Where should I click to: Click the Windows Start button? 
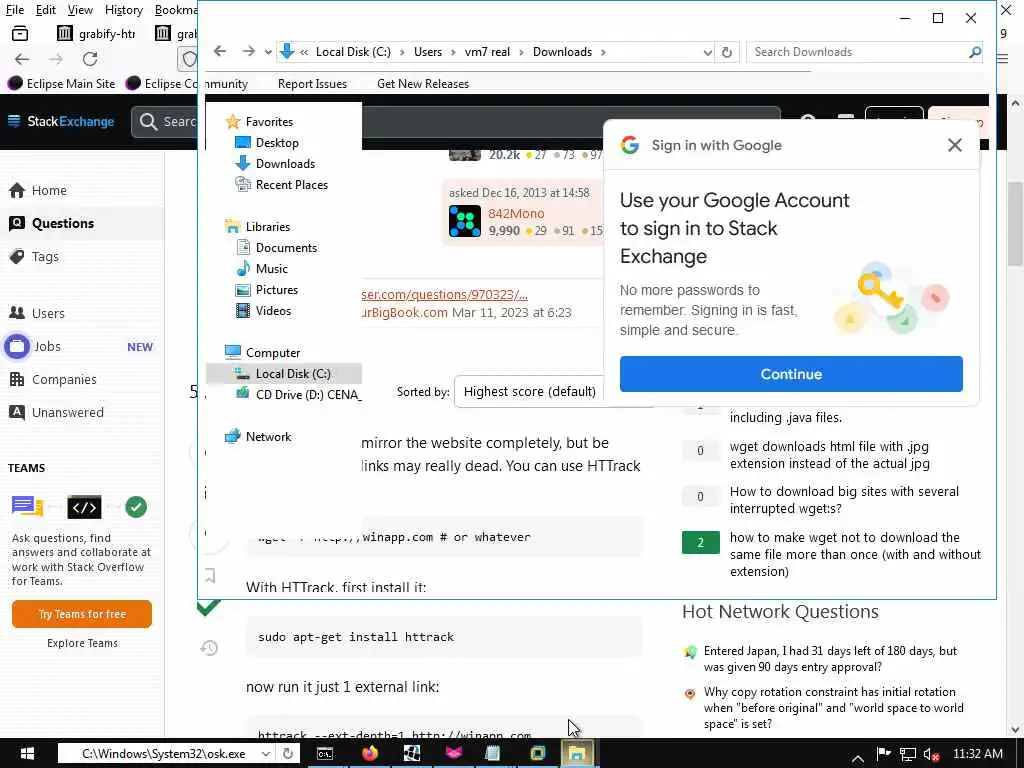[x=26, y=754]
